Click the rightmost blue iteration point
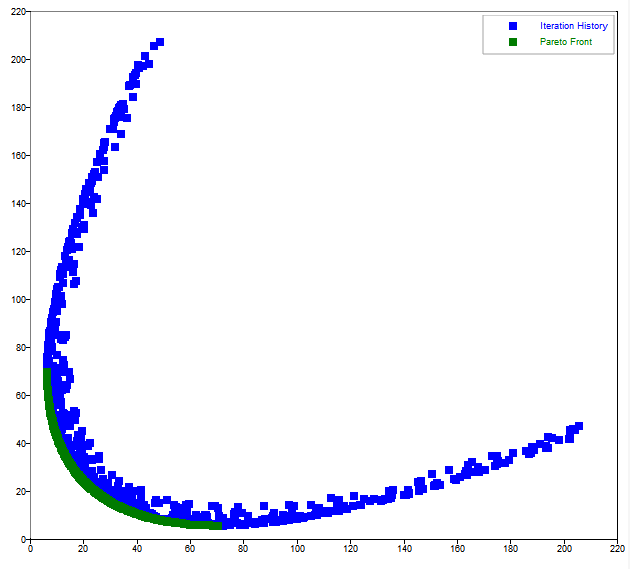The width and height of the screenshot is (630, 569). click(578, 426)
